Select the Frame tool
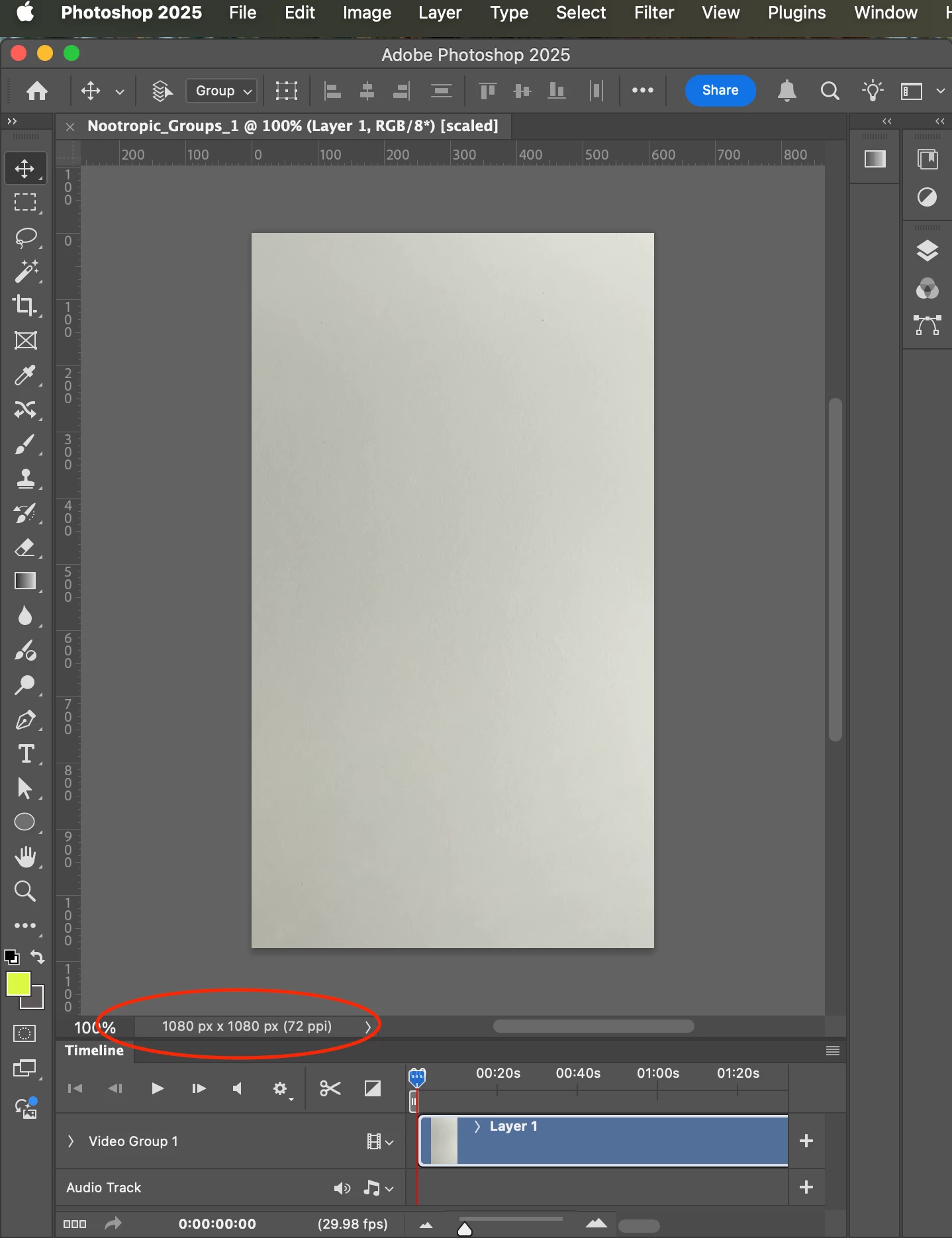Screen dimensions: 952x1238 tap(25, 340)
